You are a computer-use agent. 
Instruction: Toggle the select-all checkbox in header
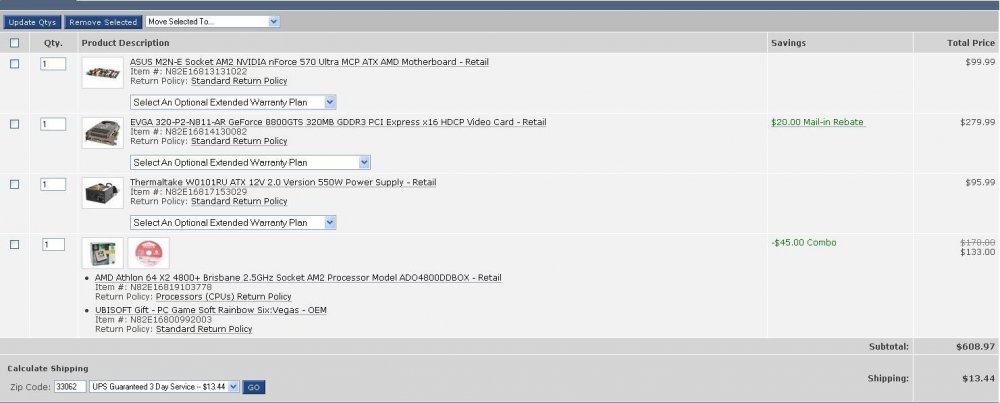tap(15, 43)
